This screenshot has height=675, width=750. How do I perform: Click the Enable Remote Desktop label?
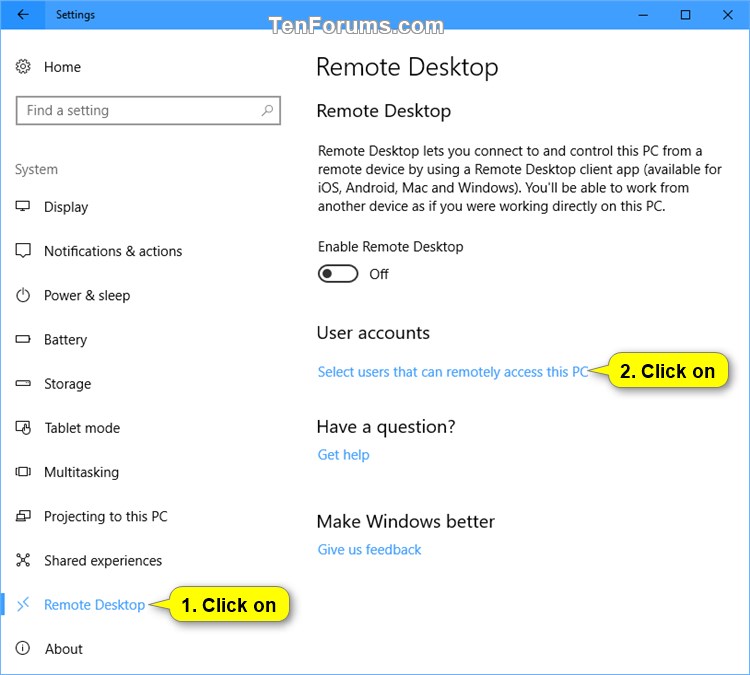(x=390, y=246)
